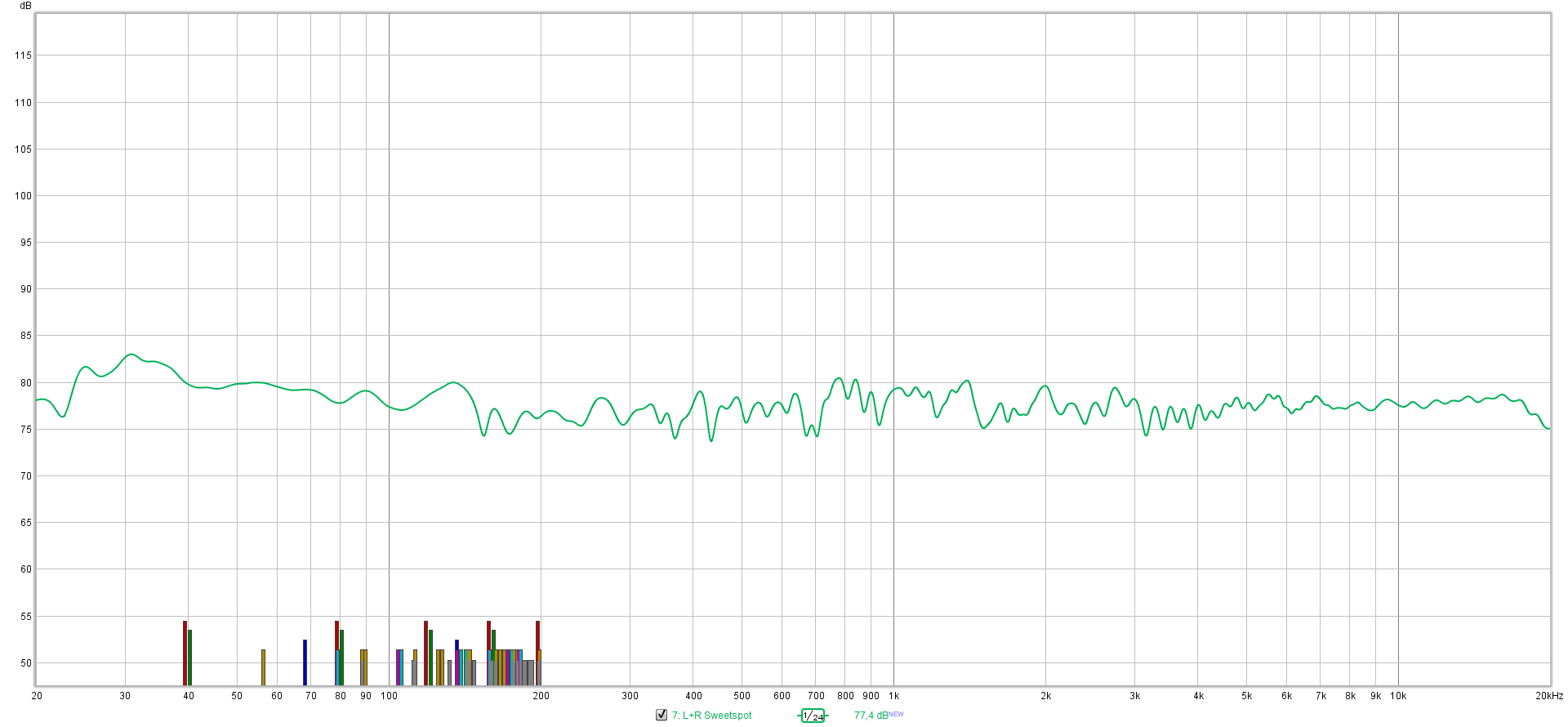Click the small NEW tag in legend

click(897, 714)
